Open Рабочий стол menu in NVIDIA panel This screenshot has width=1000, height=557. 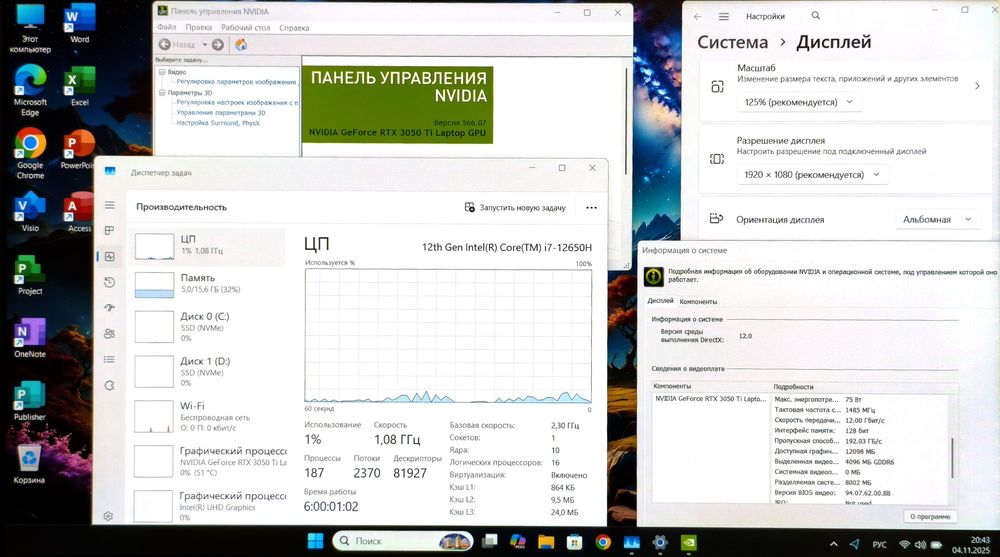pos(246,27)
